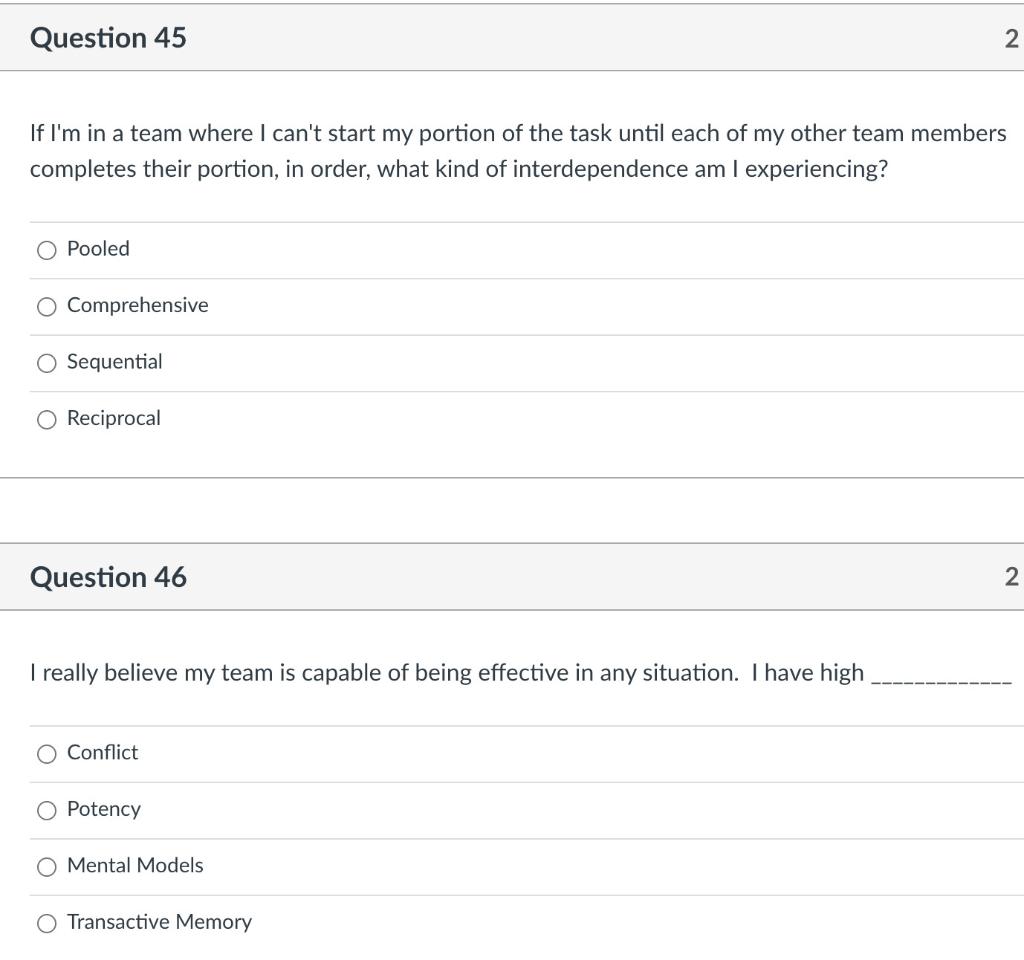Click the 'I really believe my team' prompt
This screenshot has width=1024, height=960.
(x=446, y=673)
